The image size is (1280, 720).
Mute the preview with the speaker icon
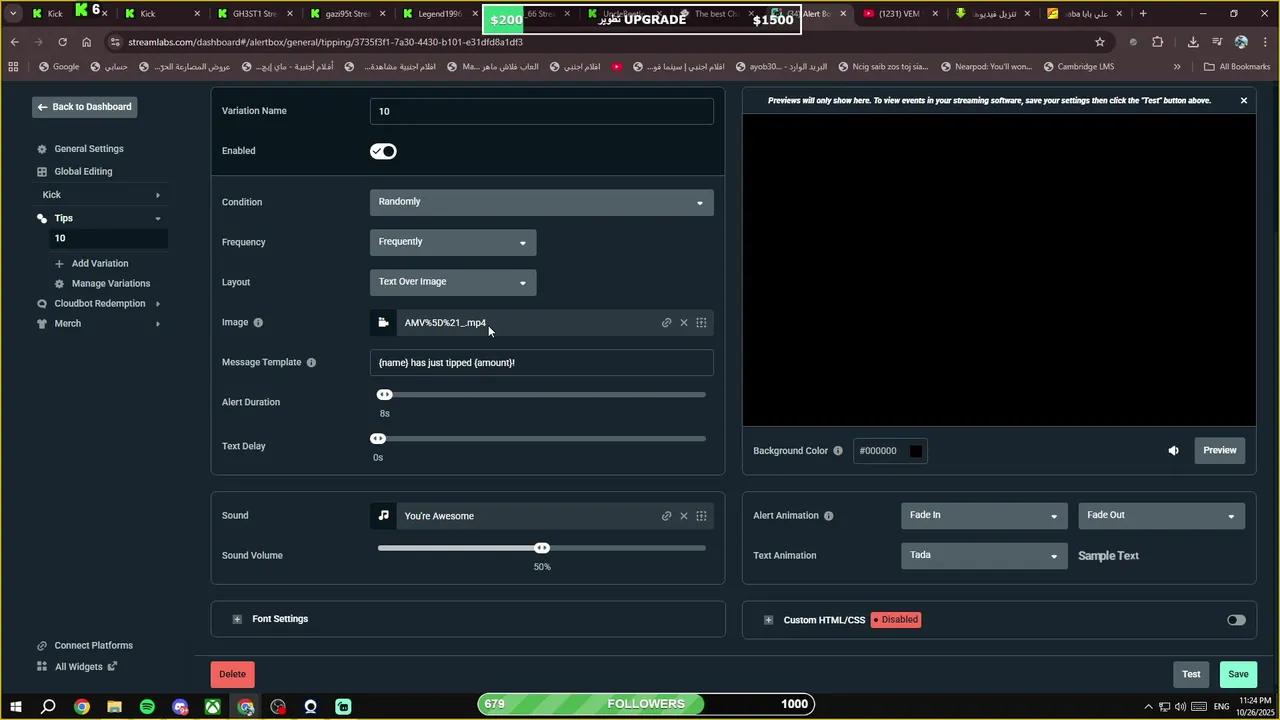pos(1173,450)
